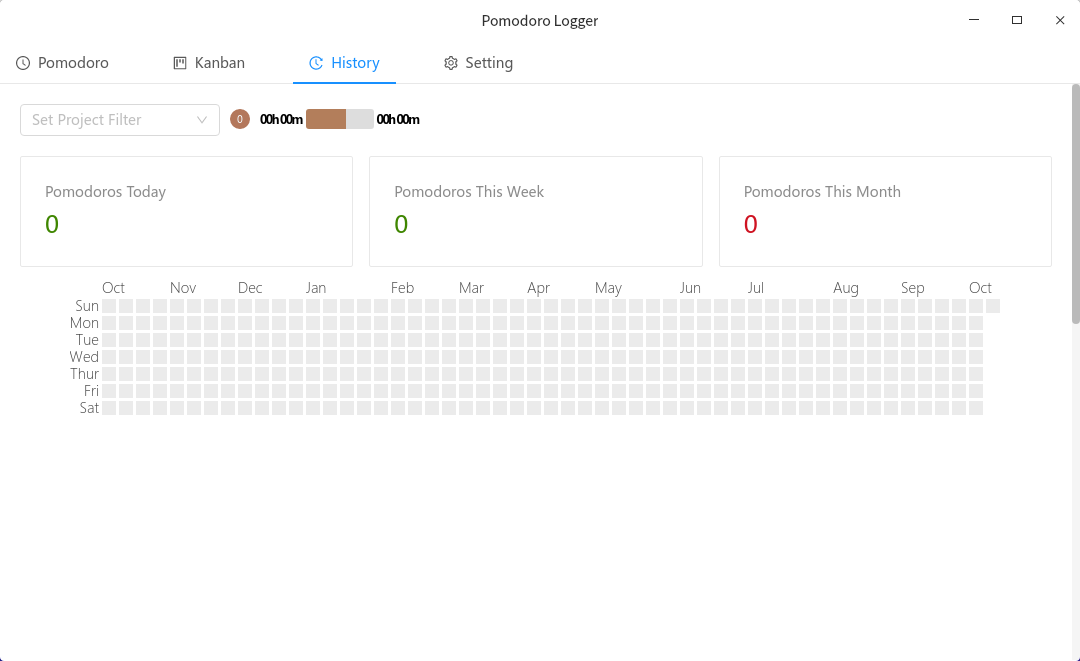Click the brown circular 0 badge
1080x661 pixels.
(240, 119)
